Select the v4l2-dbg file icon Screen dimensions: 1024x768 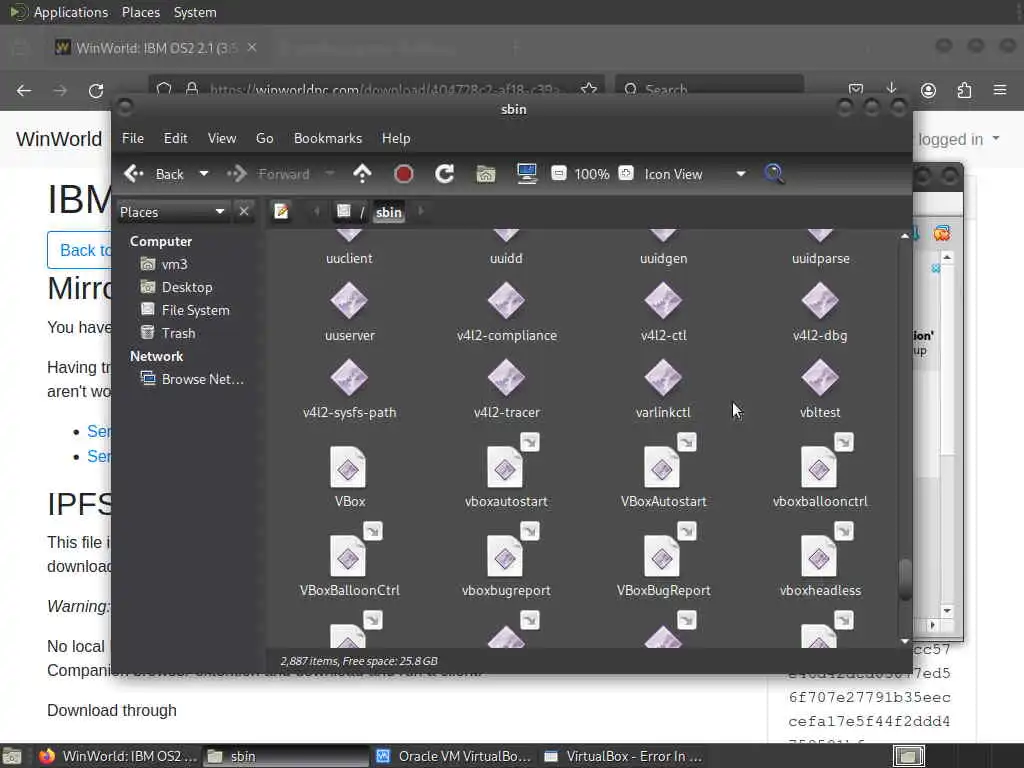820,302
